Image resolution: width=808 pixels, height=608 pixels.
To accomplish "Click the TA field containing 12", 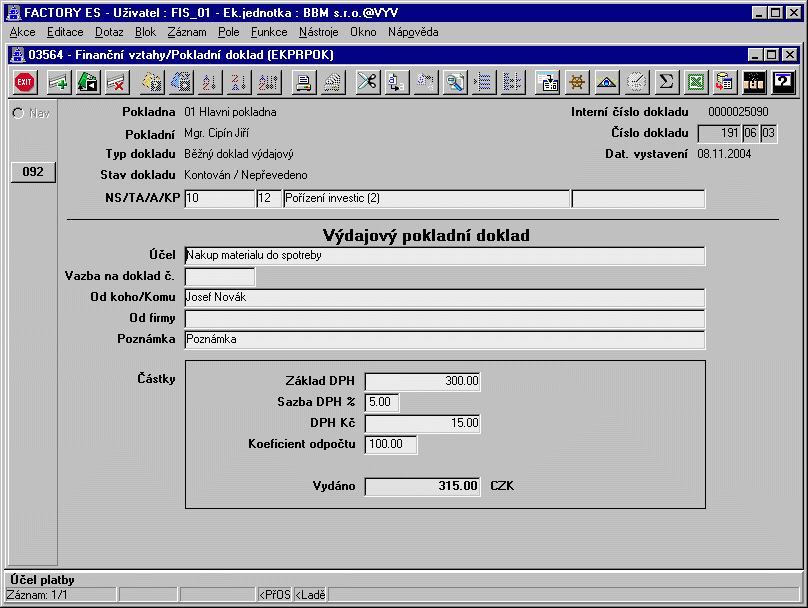I will 269,198.
